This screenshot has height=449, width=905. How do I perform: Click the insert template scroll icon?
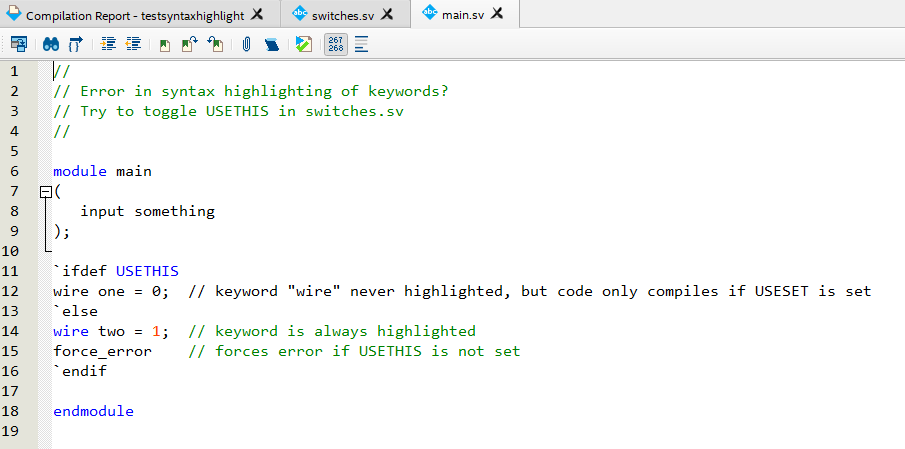(272, 45)
